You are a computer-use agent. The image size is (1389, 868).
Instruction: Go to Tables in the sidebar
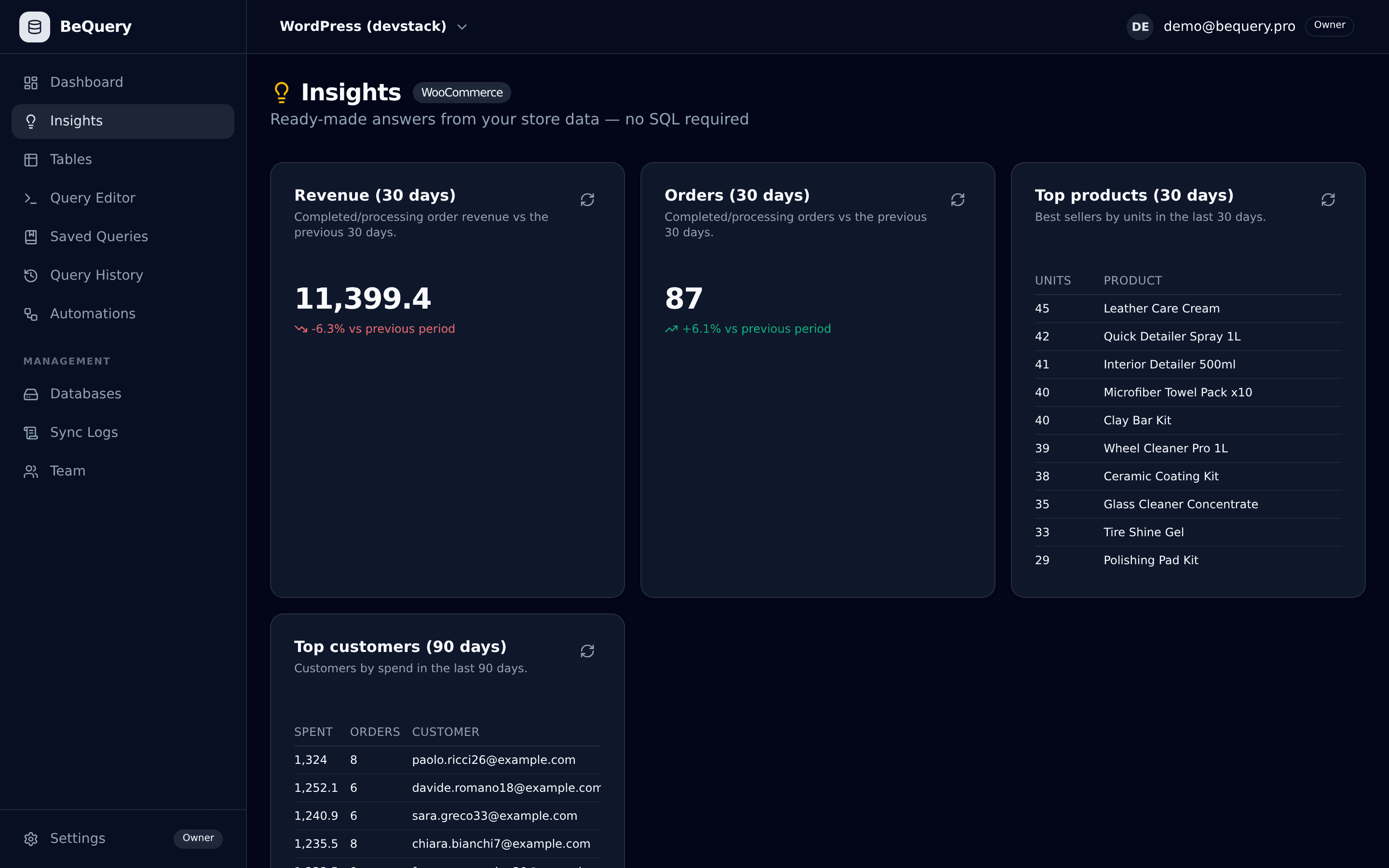click(123, 160)
